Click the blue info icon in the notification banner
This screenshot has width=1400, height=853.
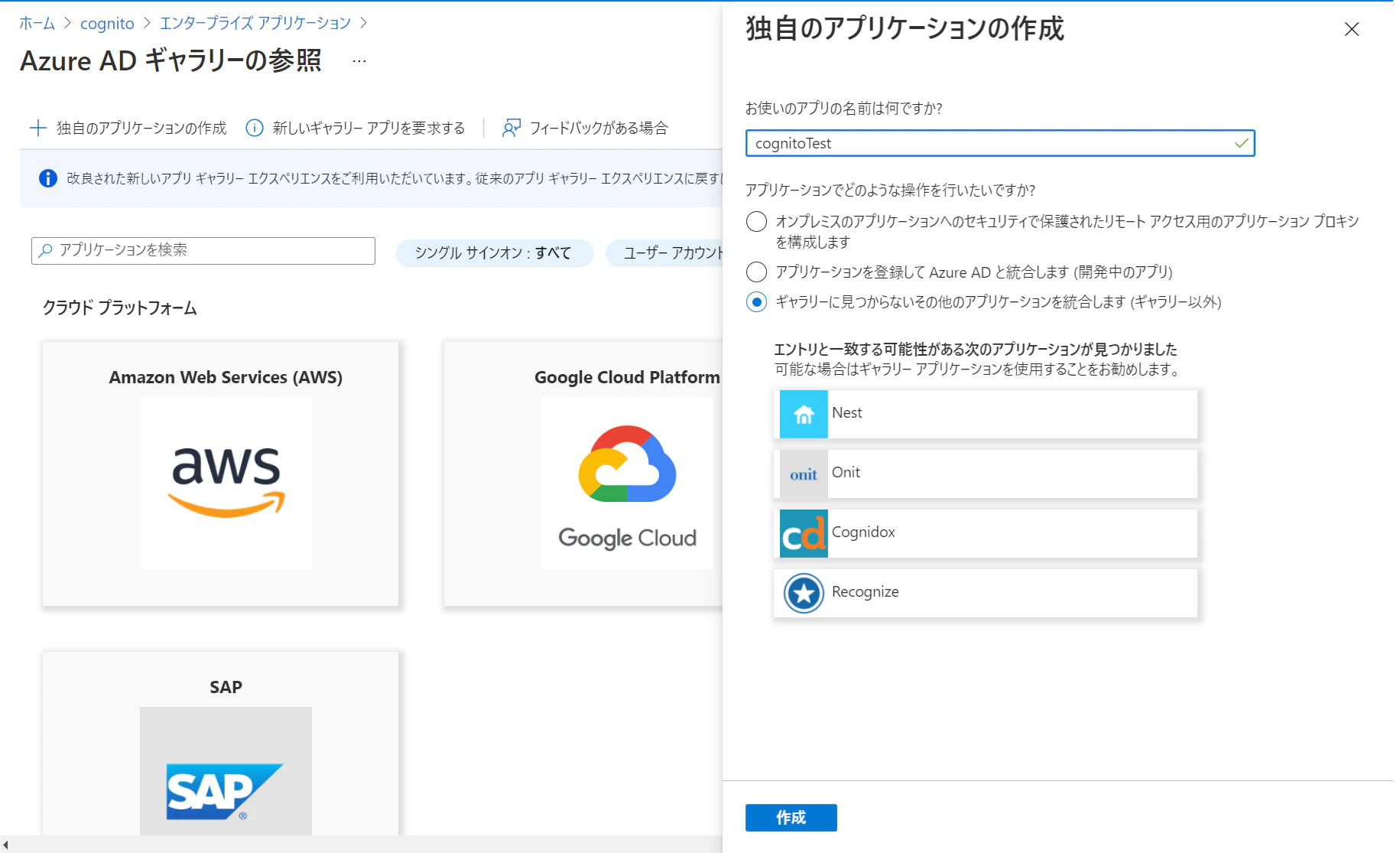(47, 178)
